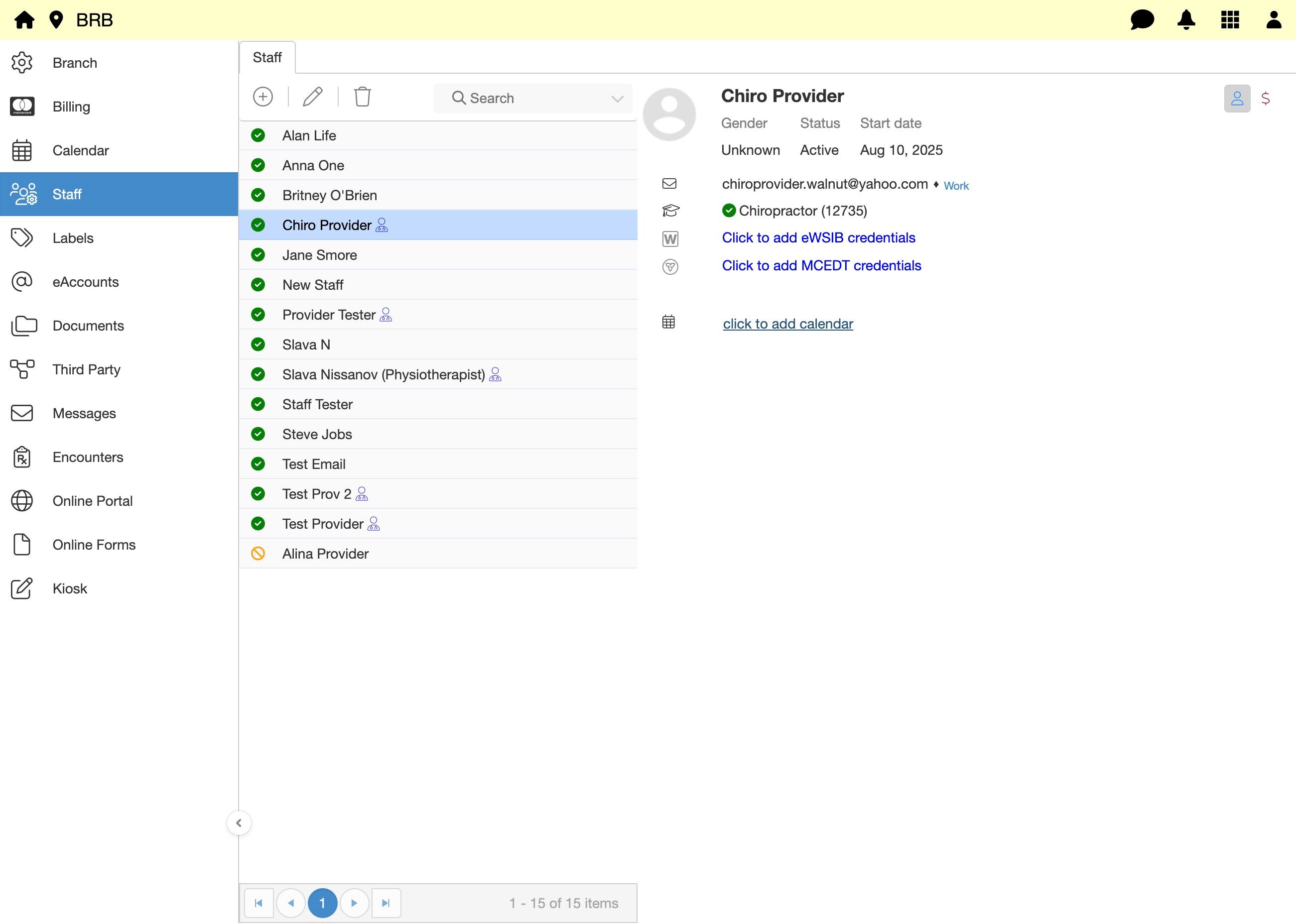Click the add calendar link
The width and height of the screenshot is (1296, 924).
787,324
